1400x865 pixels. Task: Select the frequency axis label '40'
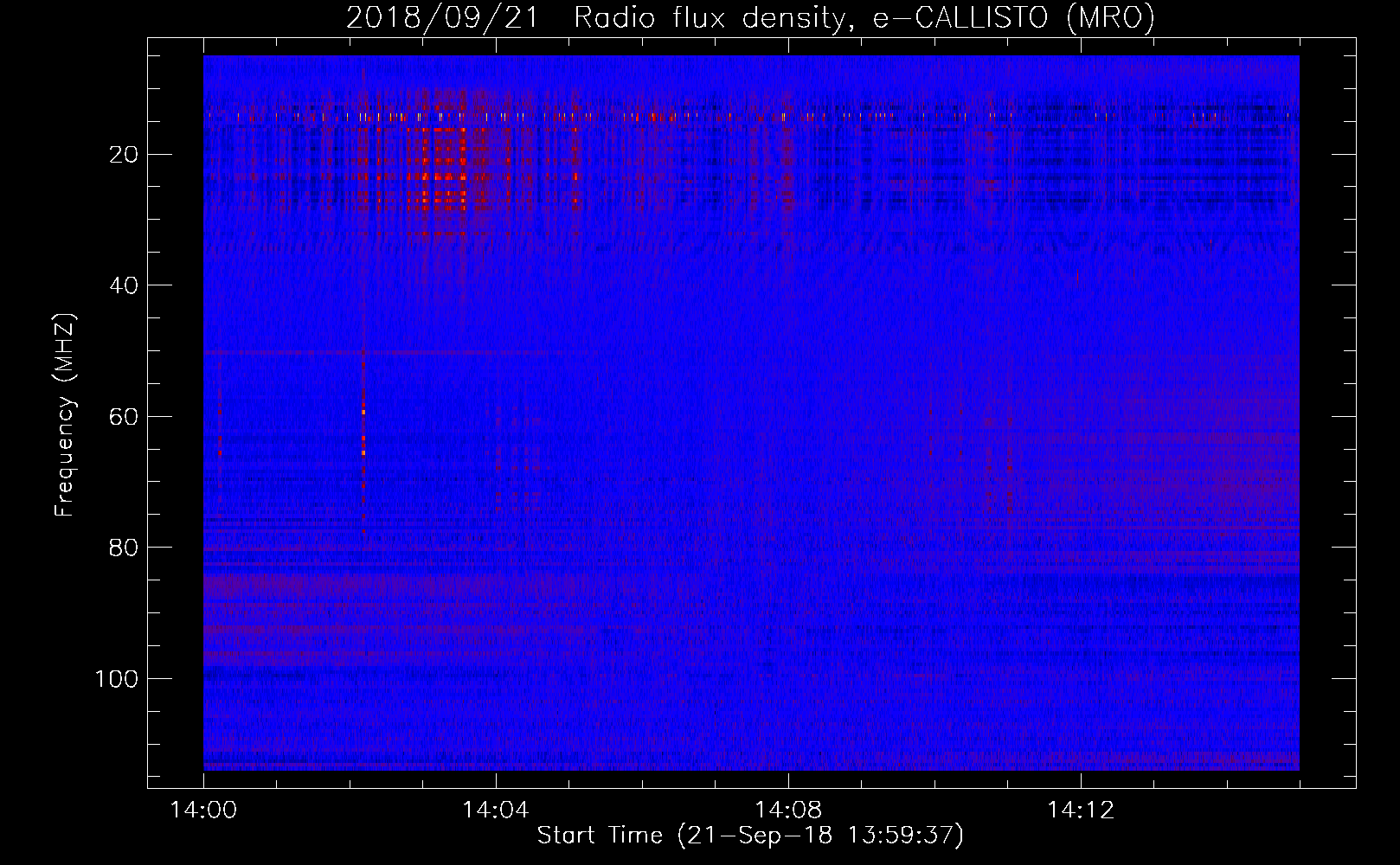click(x=125, y=285)
